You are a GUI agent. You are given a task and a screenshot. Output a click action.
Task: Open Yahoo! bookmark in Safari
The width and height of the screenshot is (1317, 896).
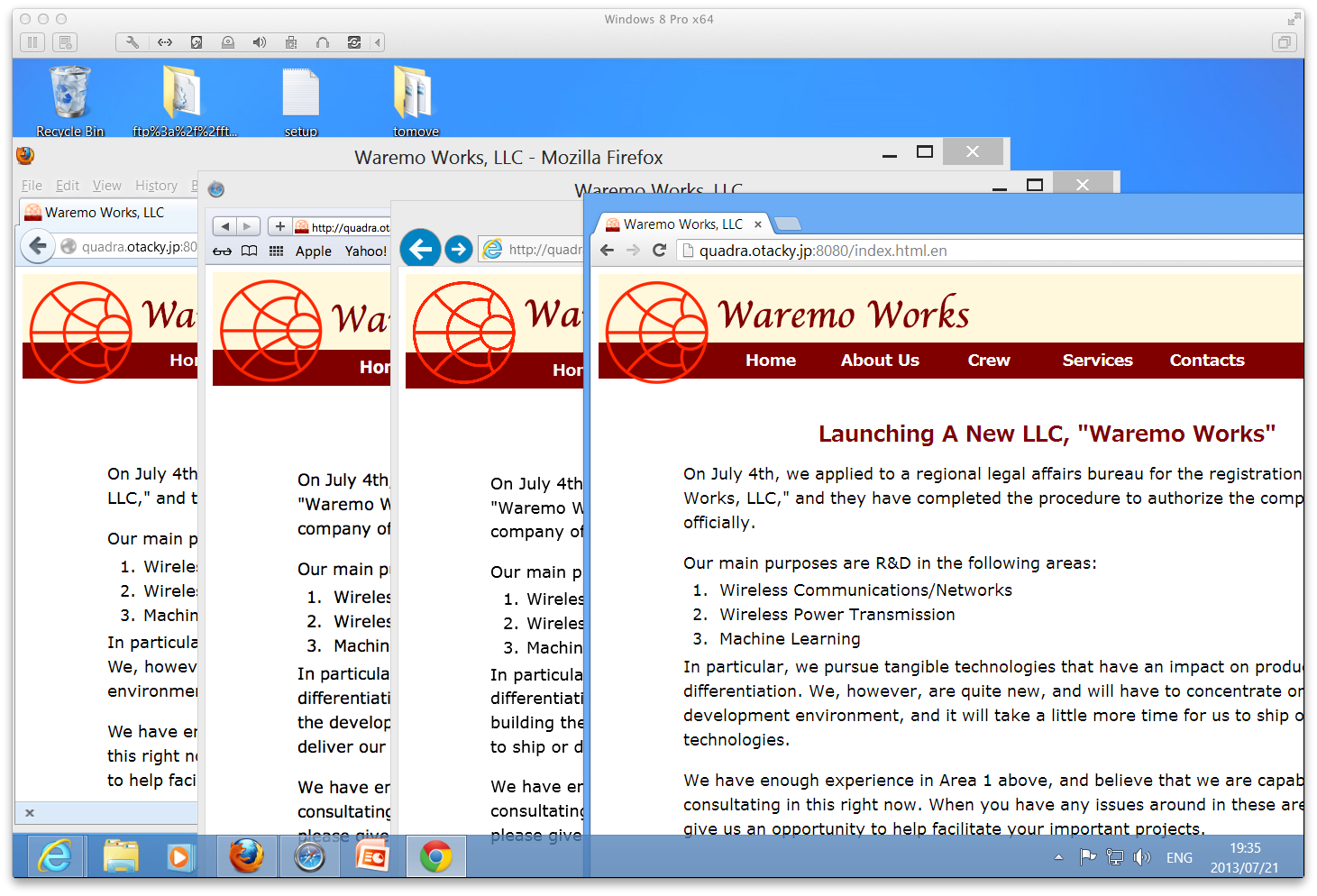366,251
